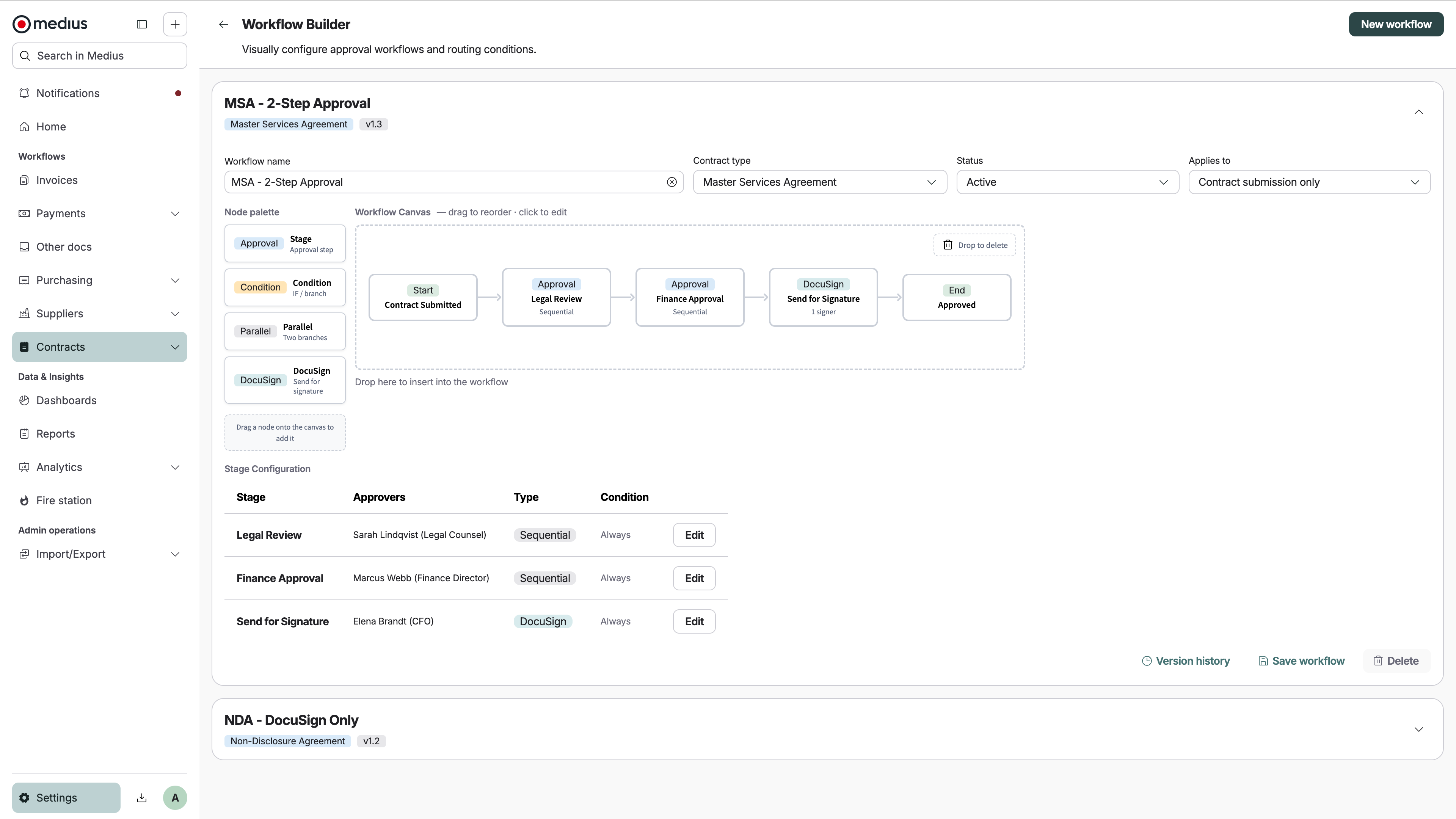This screenshot has height=819, width=1456.
Task: Open the Status dropdown showing Active
Action: [1068, 182]
